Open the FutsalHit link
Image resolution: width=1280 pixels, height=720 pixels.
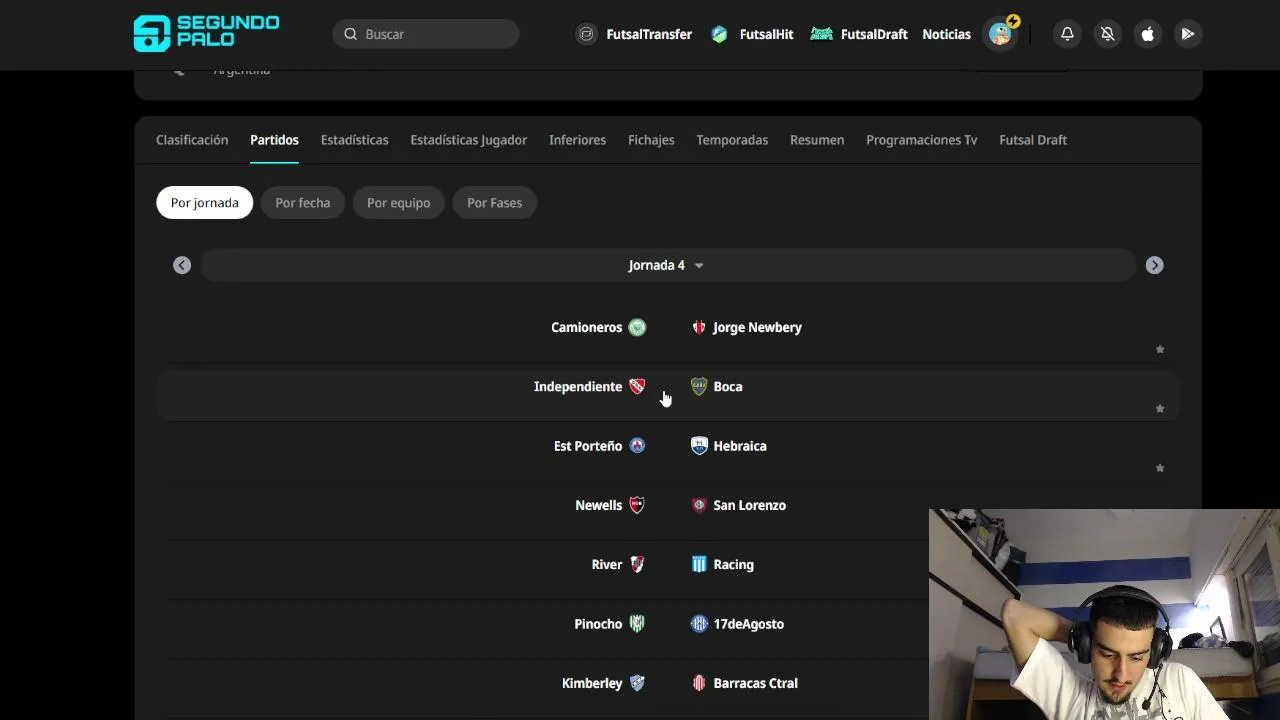click(x=766, y=34)
